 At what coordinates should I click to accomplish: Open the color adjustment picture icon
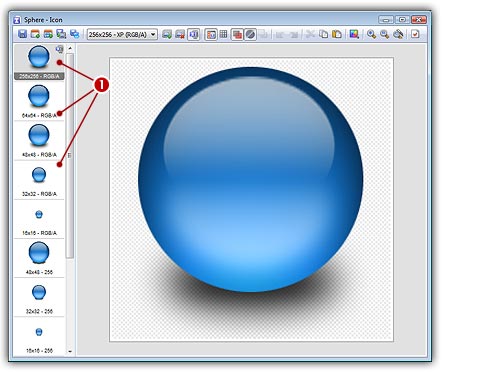(x=354, y=34)
